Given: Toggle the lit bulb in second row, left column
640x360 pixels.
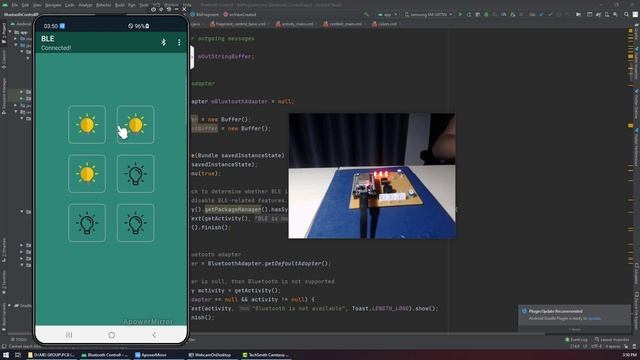Looking at the screenshot, I should tap(87, 174).
